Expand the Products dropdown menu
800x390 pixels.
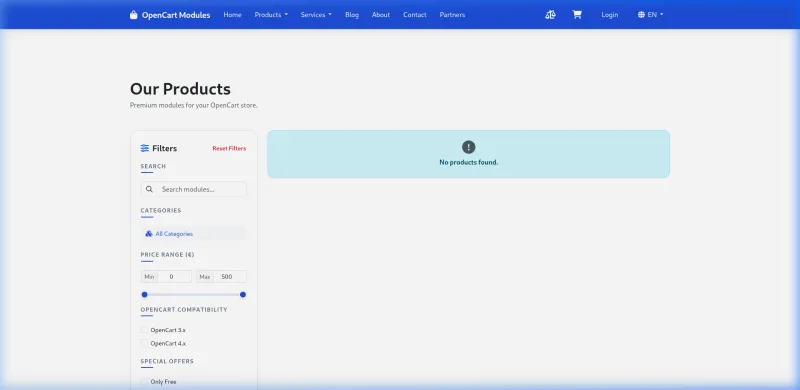coord(271,15)
